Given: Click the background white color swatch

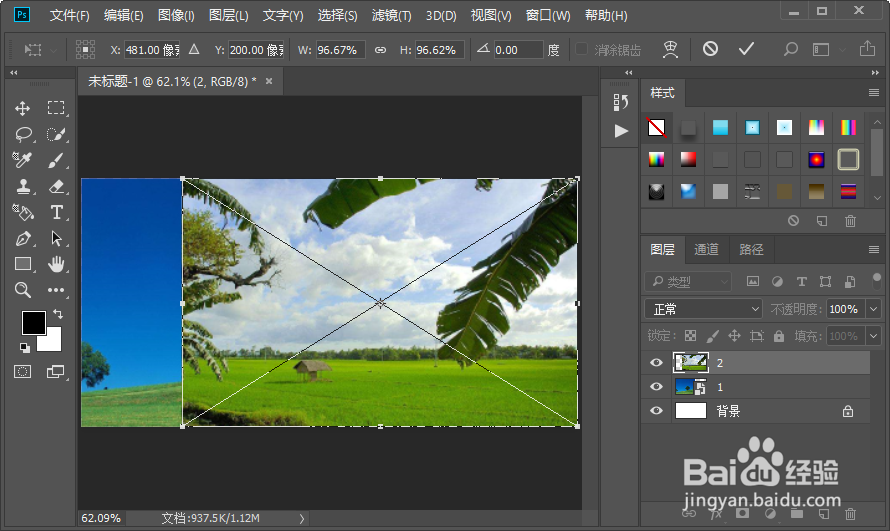Looking at the screenshot, I should pos(52,342).
